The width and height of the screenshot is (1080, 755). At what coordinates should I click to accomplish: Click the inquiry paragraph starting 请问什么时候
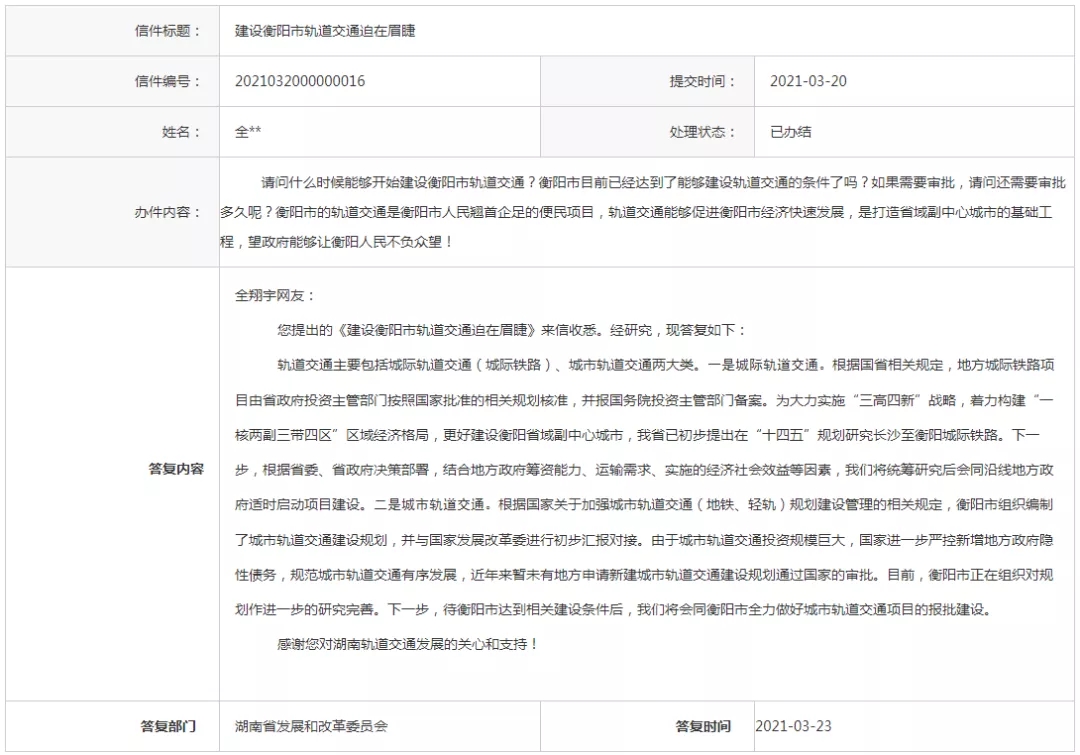click(x=643, y=211)
